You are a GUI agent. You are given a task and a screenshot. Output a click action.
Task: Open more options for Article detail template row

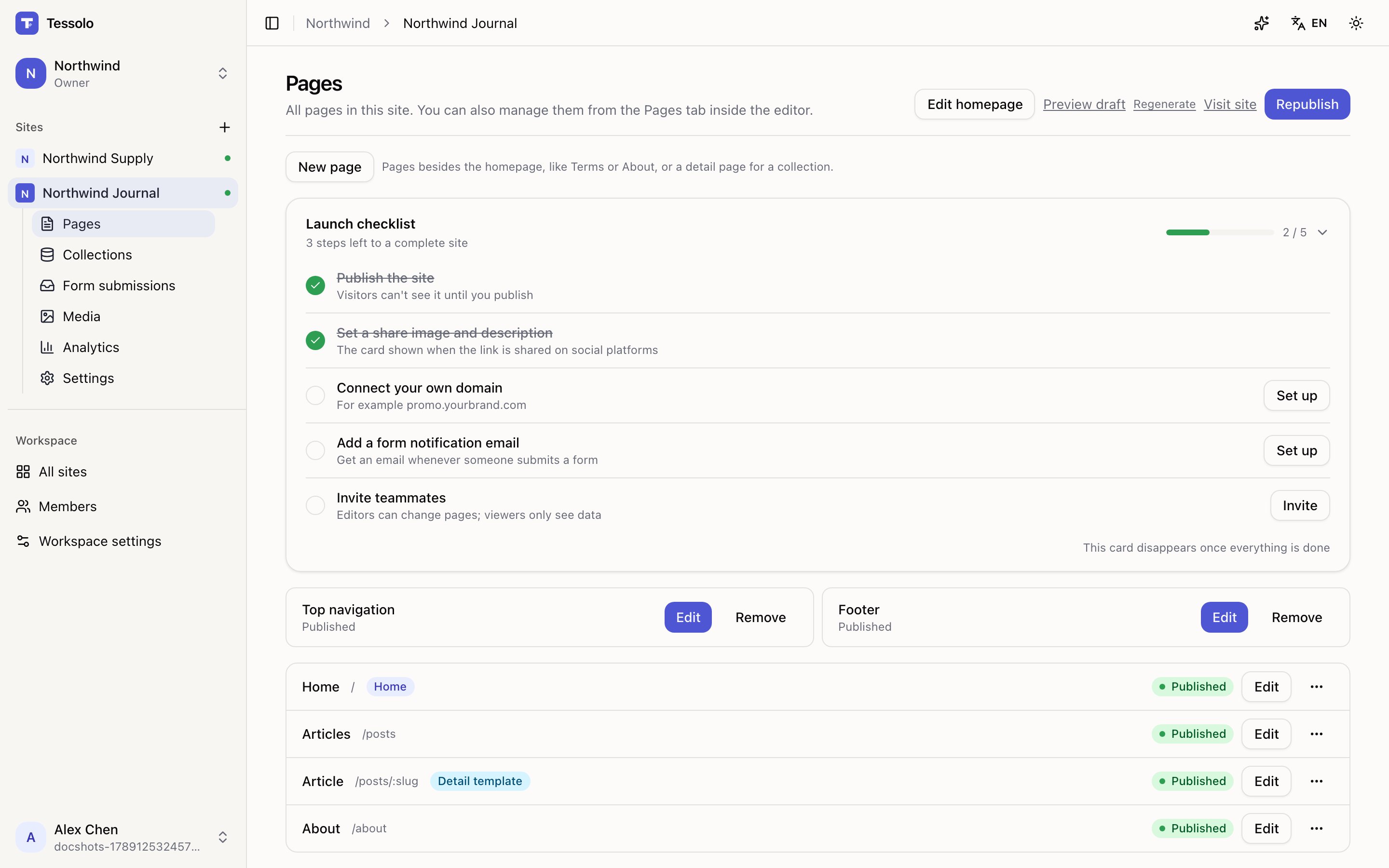(1317, 781)
